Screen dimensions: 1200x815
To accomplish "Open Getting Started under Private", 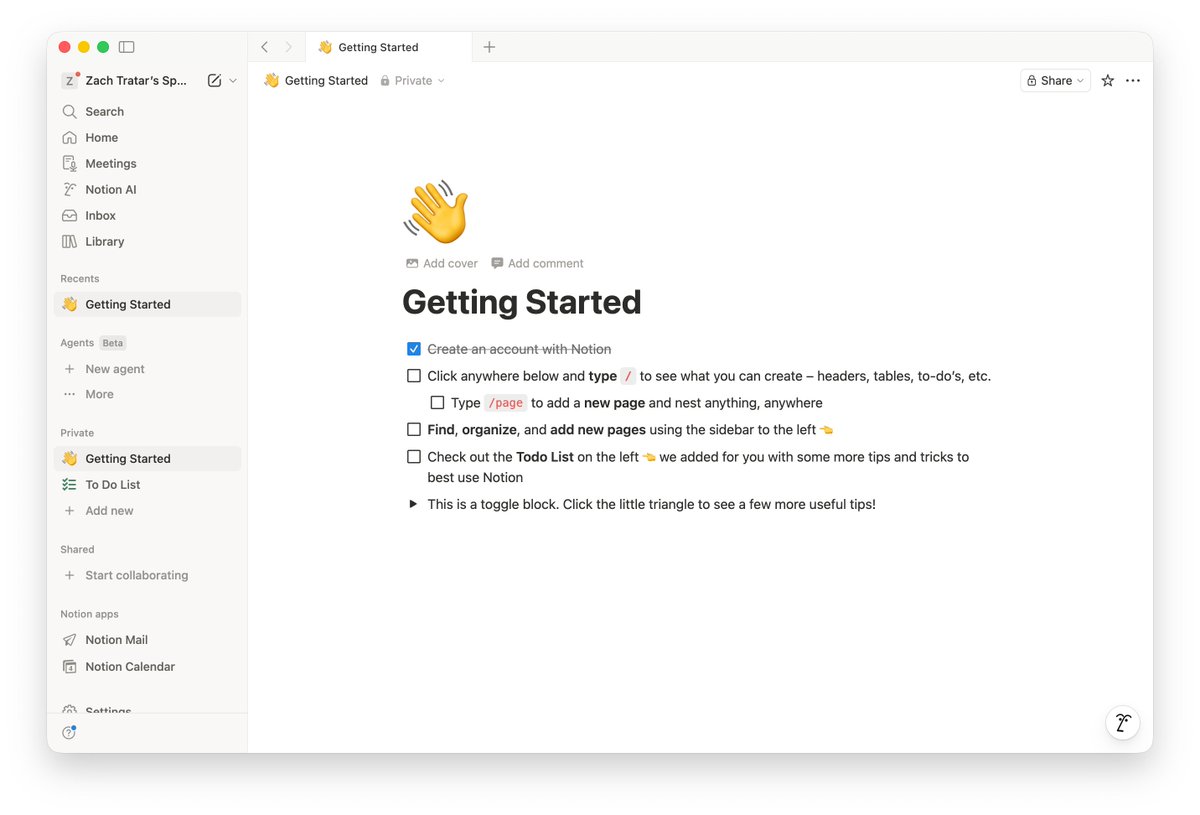I will (x=147, y=459).
